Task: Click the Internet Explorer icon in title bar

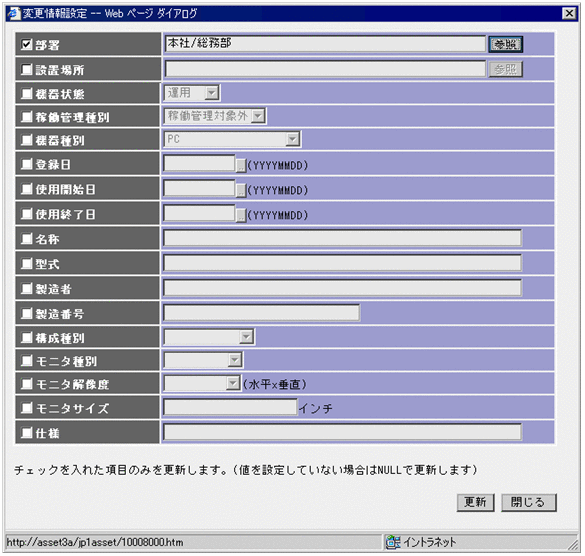Action: pos(14,13)
